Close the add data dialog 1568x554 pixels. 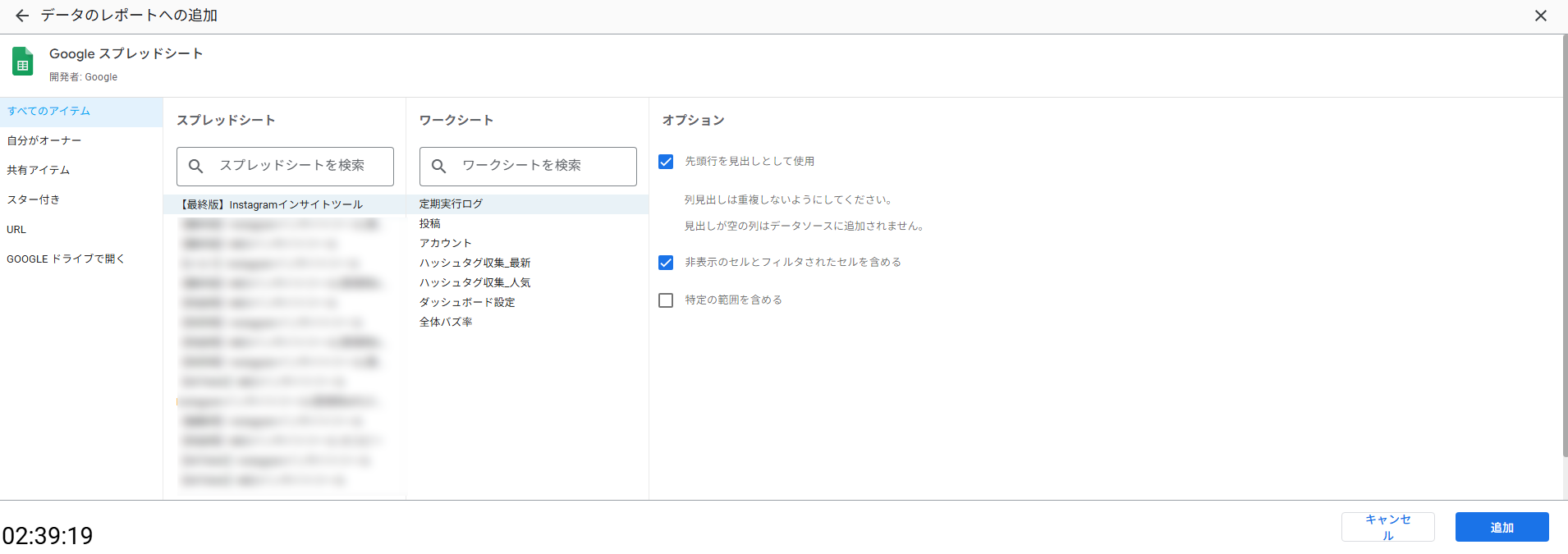(1540, 16)
